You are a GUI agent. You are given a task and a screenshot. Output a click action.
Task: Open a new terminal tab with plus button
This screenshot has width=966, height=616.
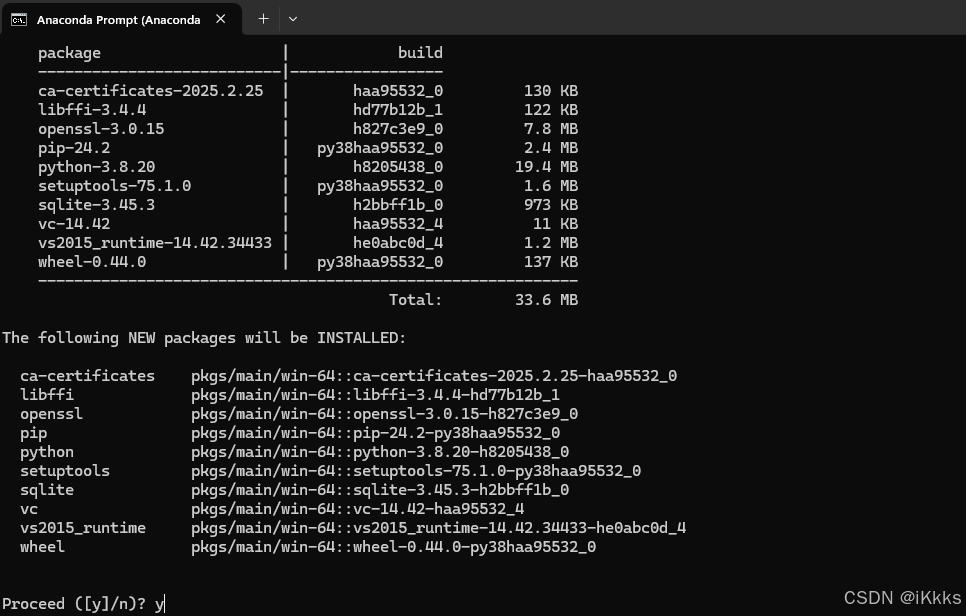tap(263, 19)
